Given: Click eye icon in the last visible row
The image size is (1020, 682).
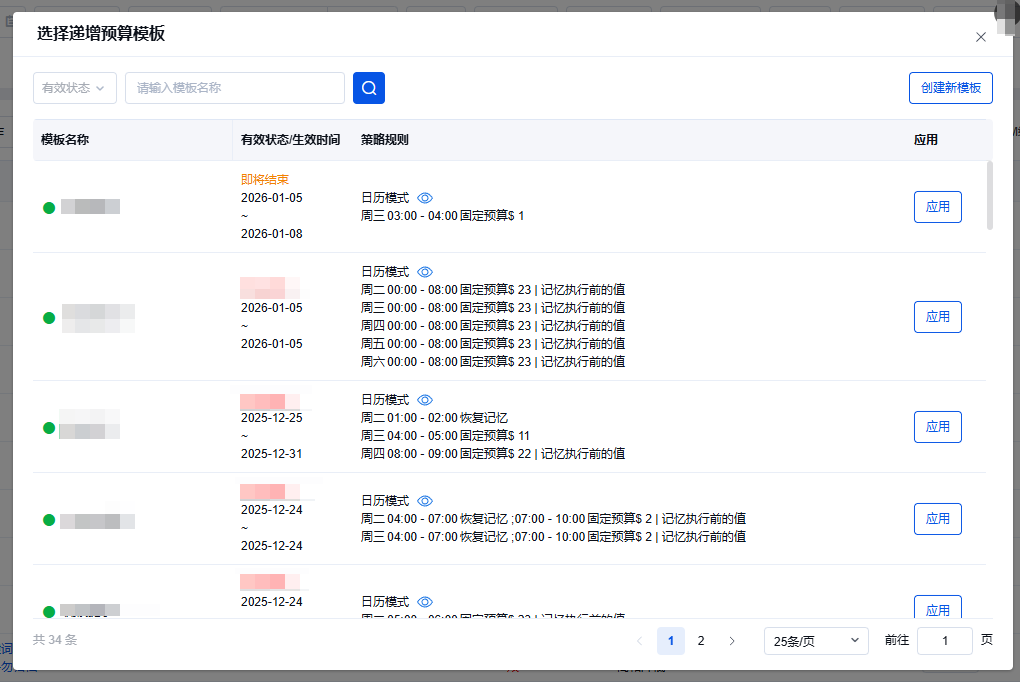Looking at the screenshot, I should click(424, 602).
